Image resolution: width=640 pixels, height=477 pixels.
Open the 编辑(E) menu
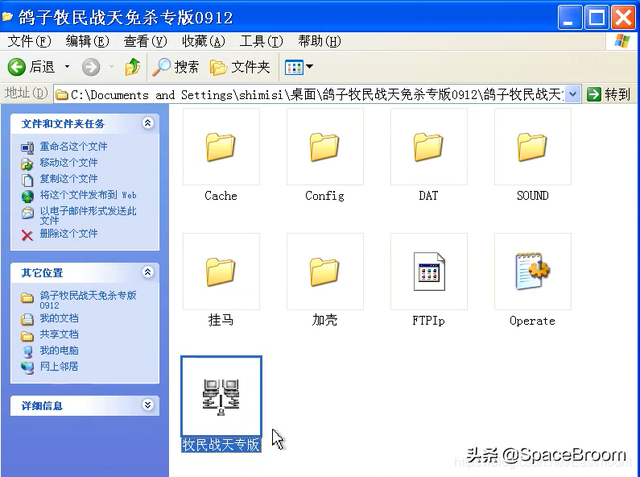87,41
